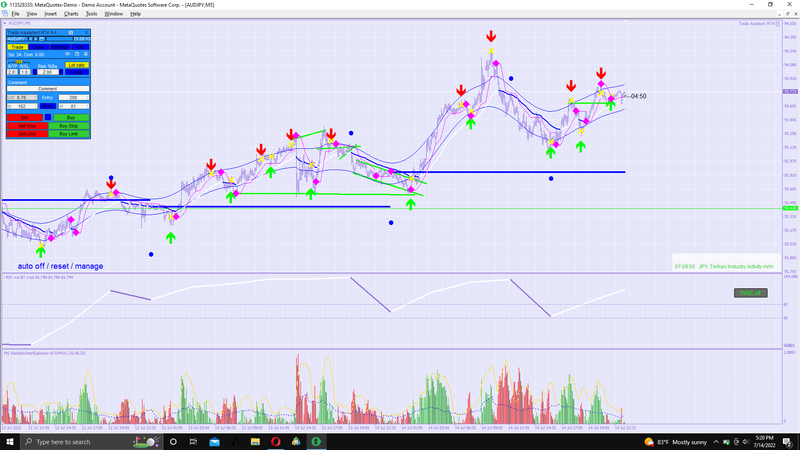Click the green Buy button
Image resolution: width=800 pixels, height=450 pixels.
pyautogui.click(x=71, y=117)
